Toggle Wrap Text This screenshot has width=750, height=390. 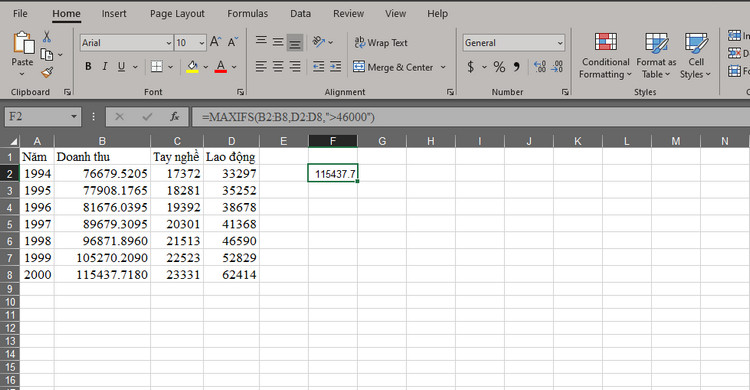381,43
